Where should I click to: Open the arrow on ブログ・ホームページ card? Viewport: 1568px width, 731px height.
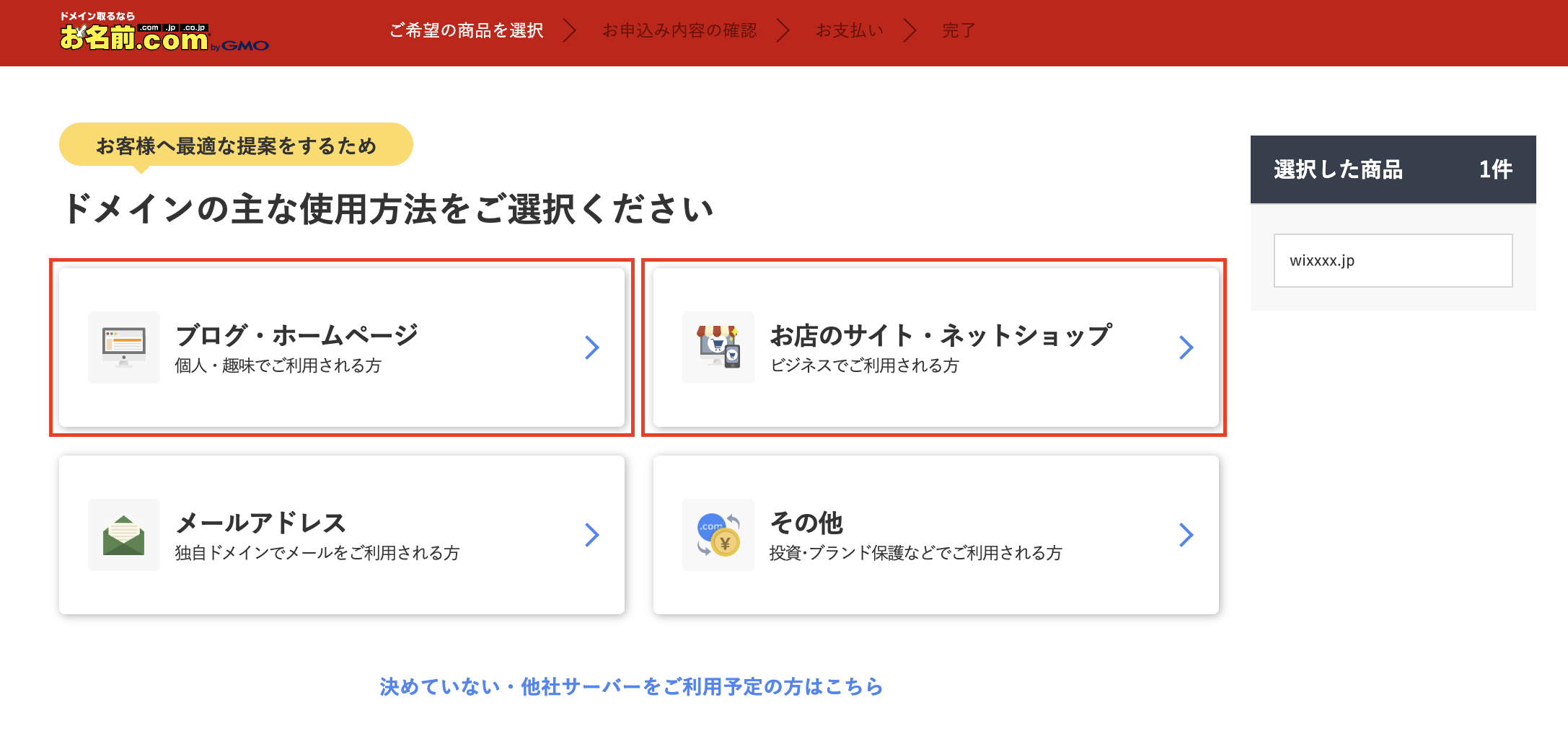[592, 347]
